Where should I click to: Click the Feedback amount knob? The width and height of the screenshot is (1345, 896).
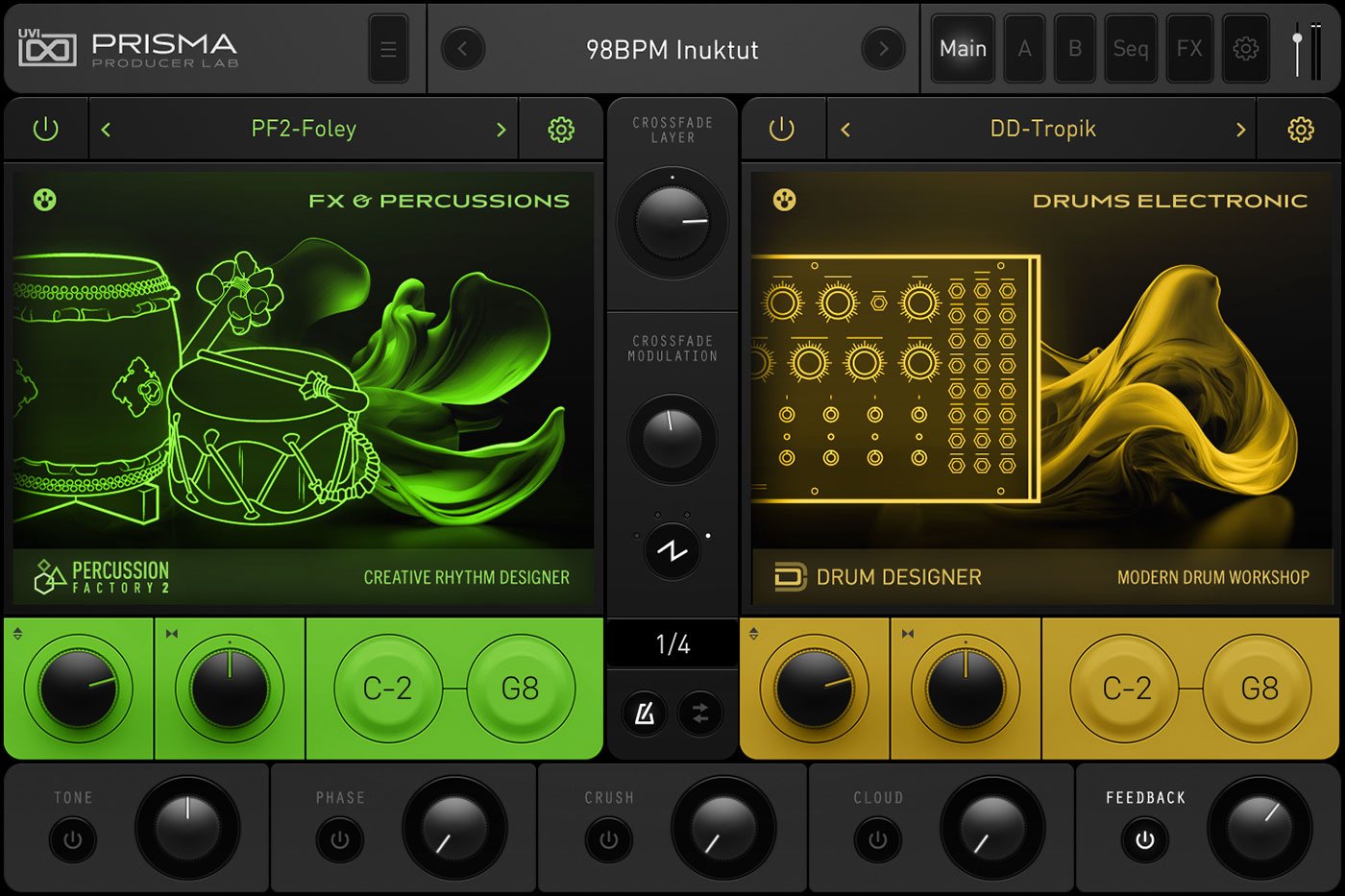(x=1259, y=828)
